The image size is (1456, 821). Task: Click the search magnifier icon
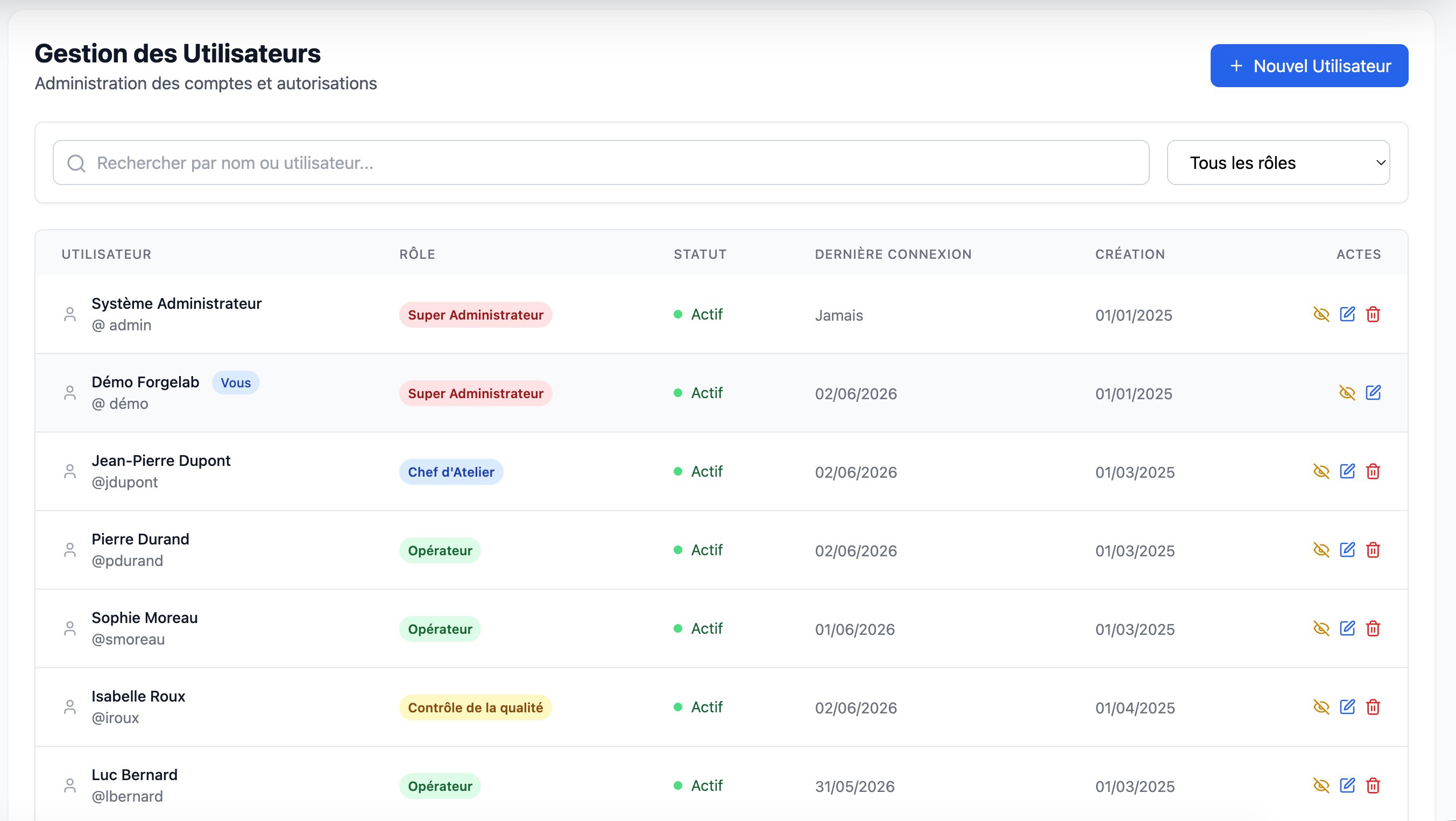(x=76, y=164)
